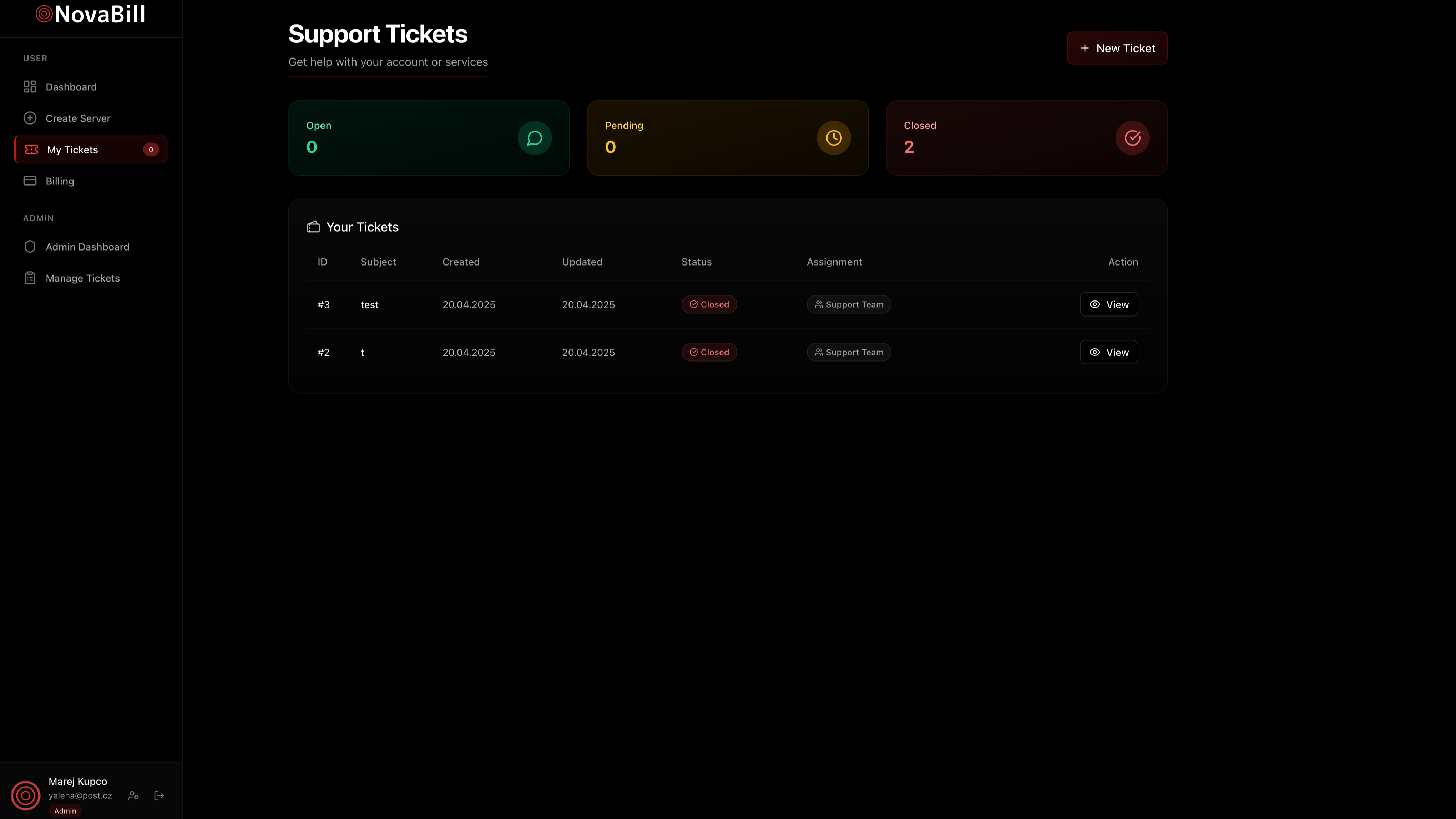Open Dashboard from the sidebar
Image resolution: width=1456 pixels, height=819 pixels.
(x=71, y=87)
